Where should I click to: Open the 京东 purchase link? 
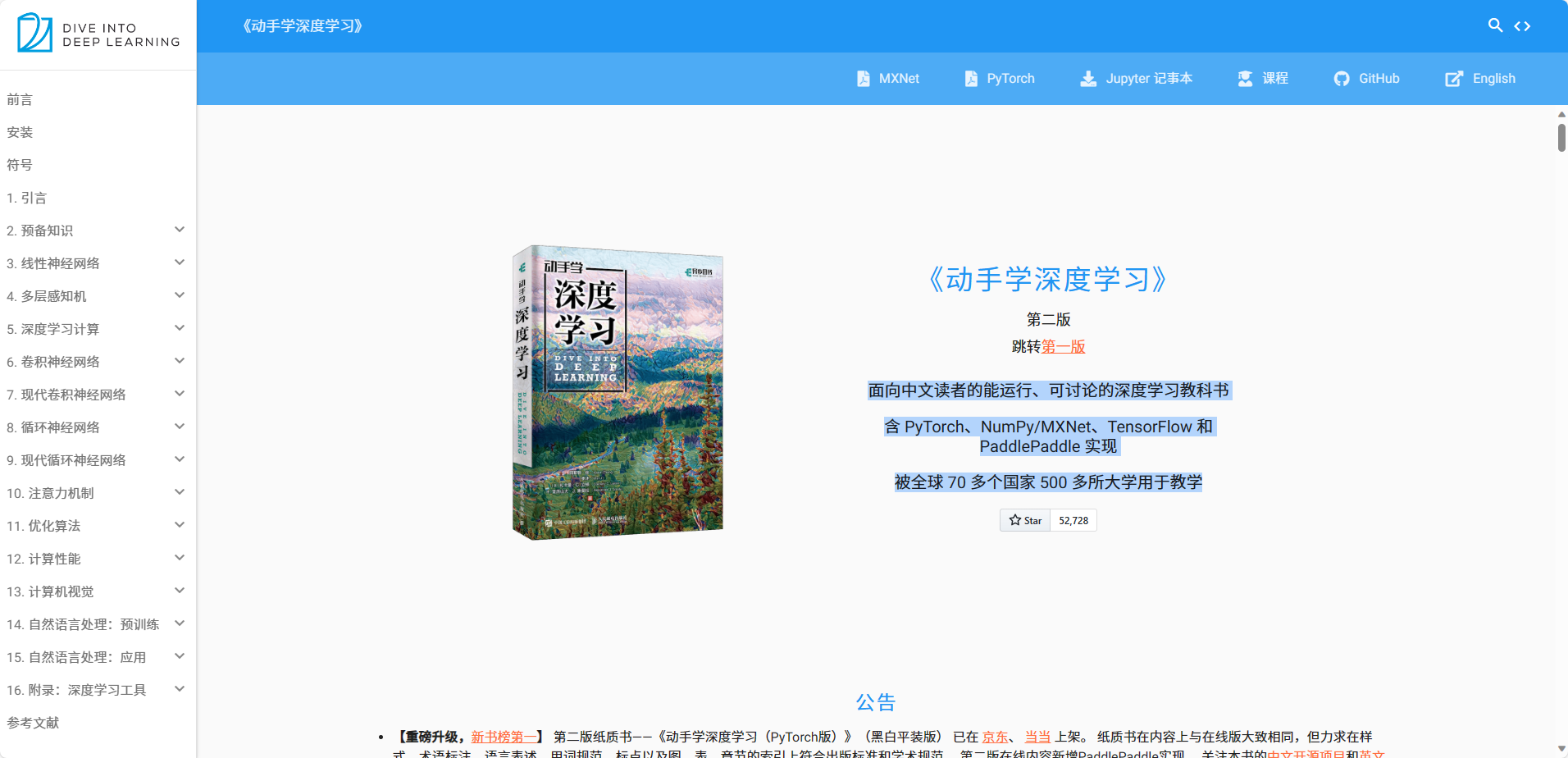995,736
